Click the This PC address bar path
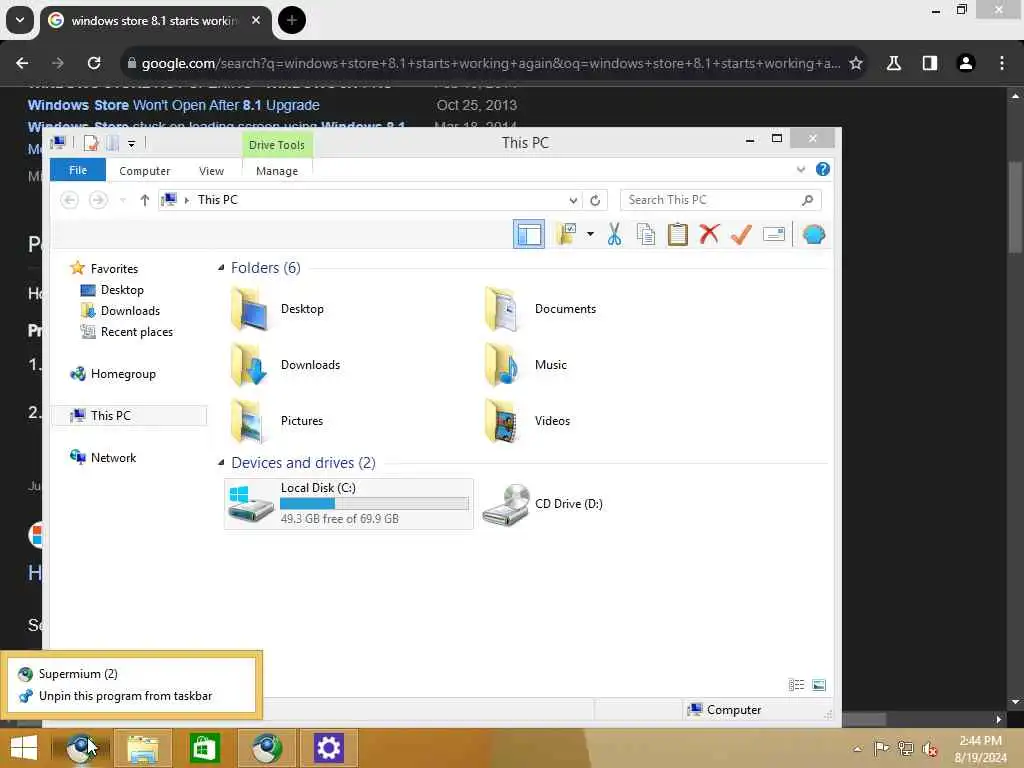 click(217, 200)
